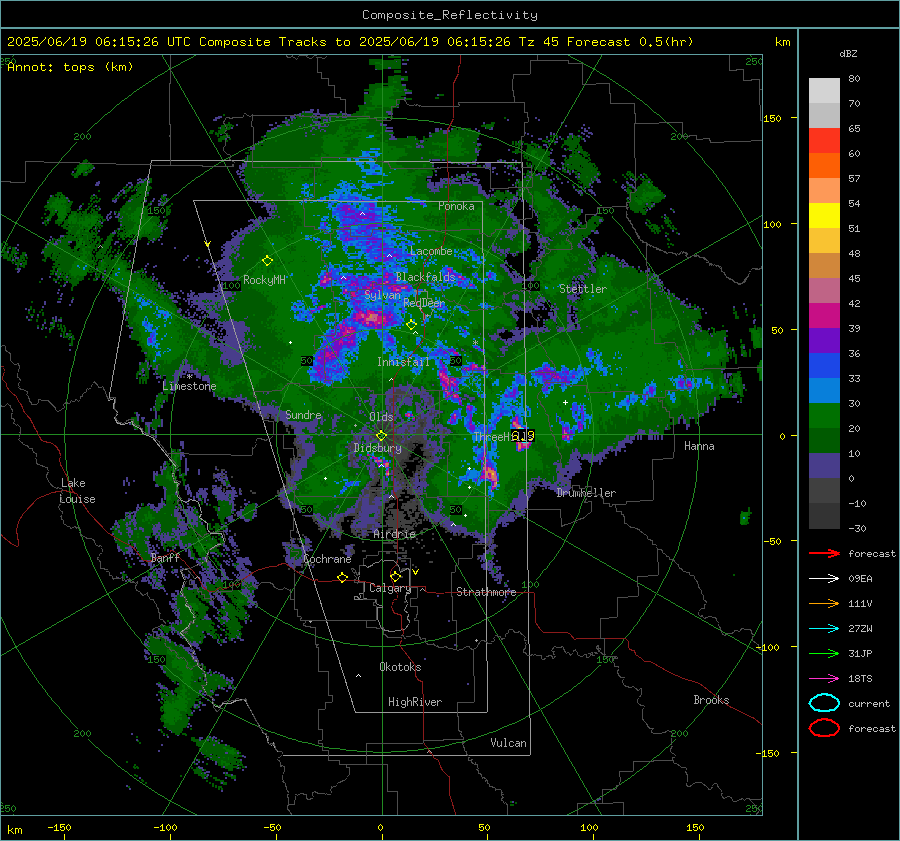This screenshot has width=900, height=841.
Task: Click the Stettler city label
Action: click(583, 289)
